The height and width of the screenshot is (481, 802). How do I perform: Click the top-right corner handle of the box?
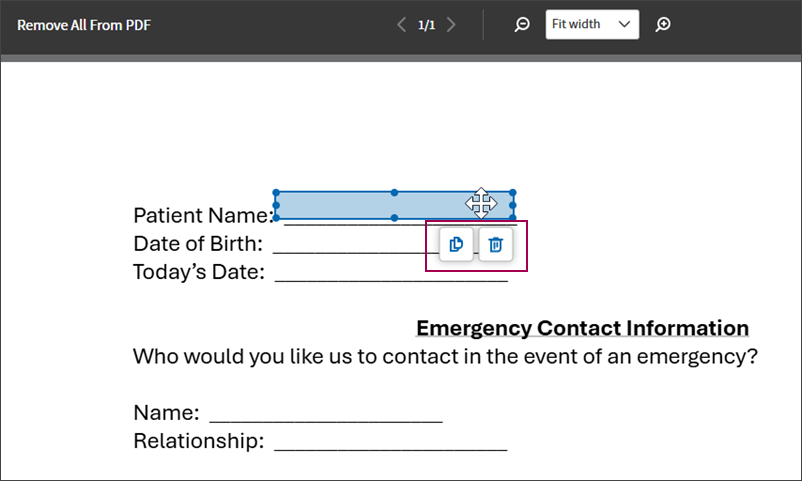513,192
